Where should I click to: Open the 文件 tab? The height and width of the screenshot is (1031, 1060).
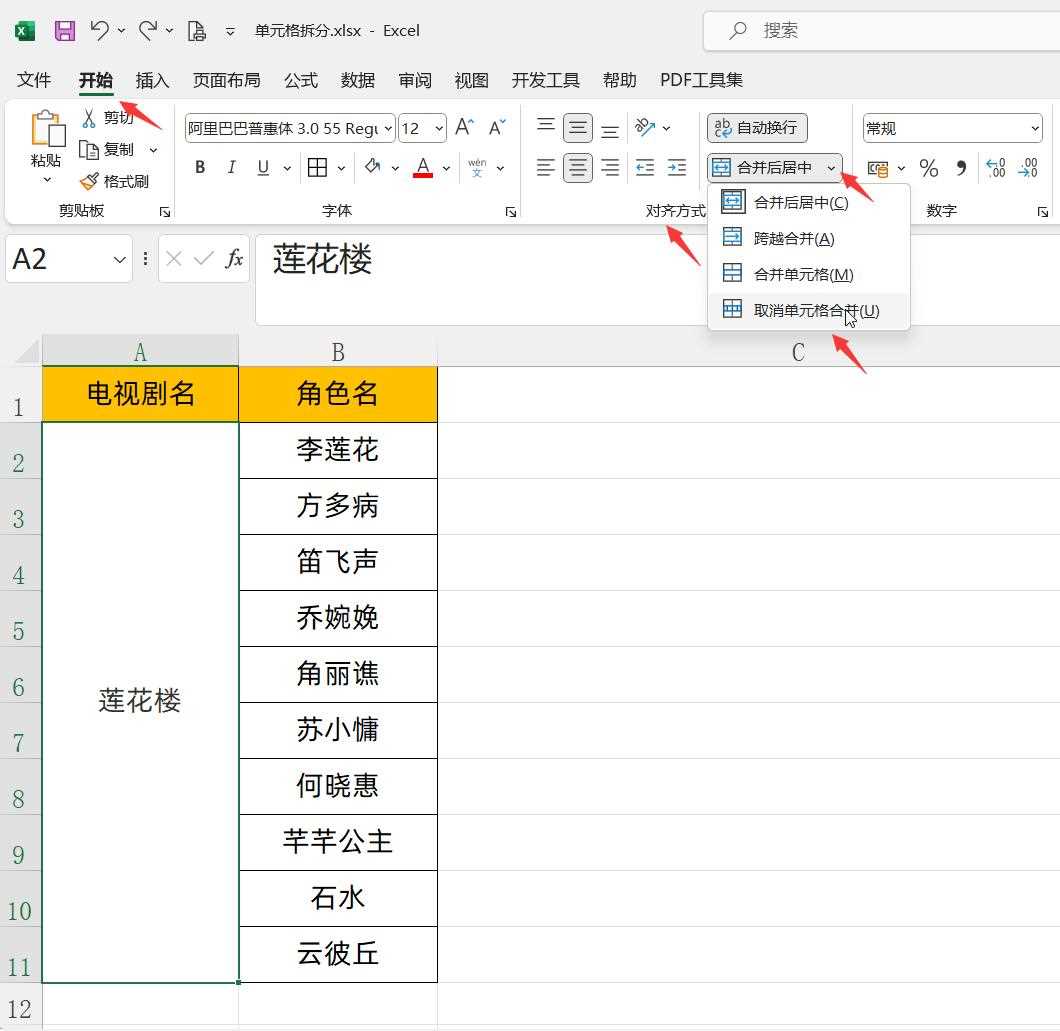tap(33, 80)
